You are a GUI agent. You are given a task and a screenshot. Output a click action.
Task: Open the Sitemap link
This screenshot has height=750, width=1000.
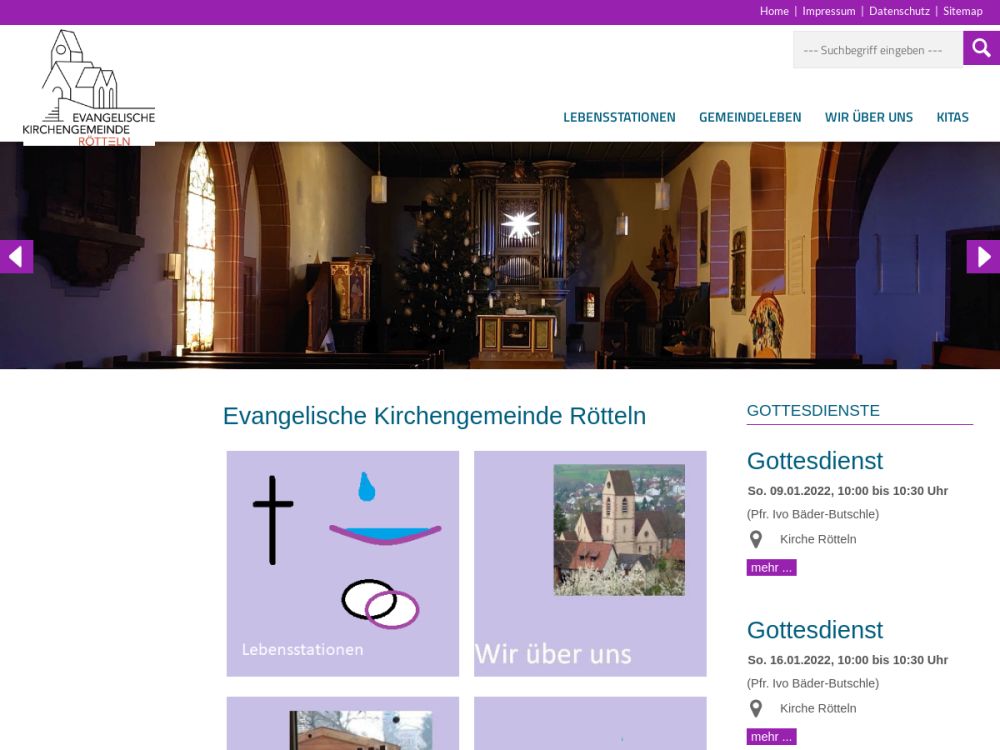(x=962, y=12)
